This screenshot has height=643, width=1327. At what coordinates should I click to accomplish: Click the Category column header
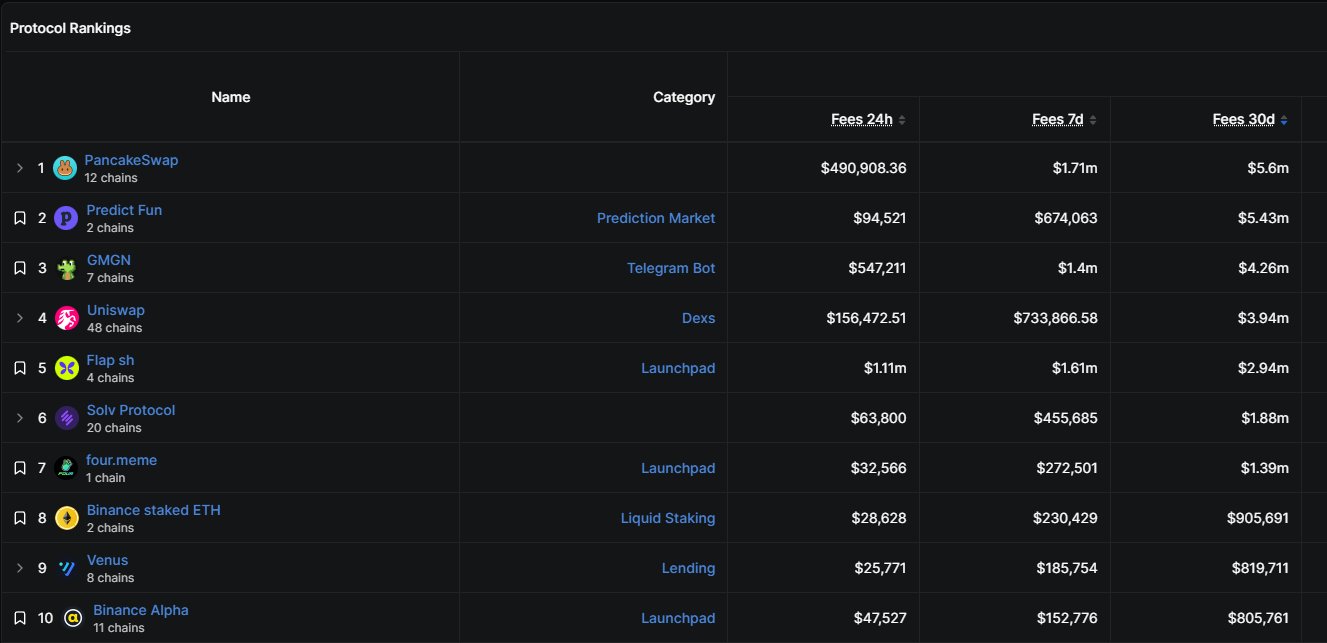684,97
